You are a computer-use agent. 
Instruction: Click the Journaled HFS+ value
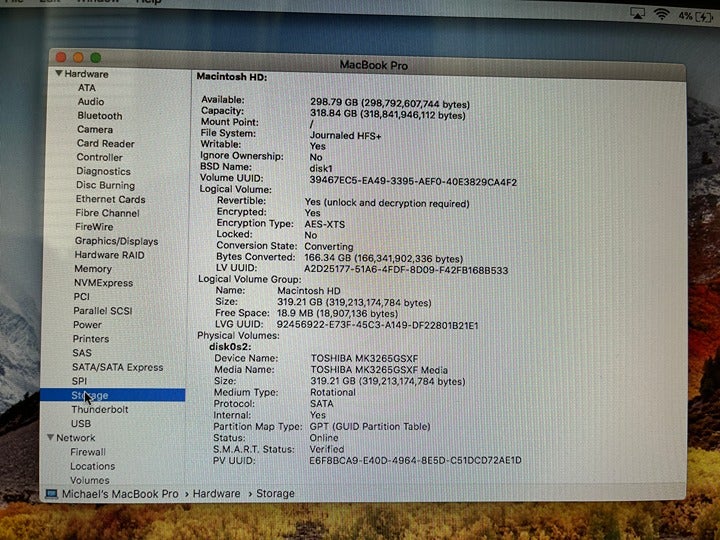(x=345, y=135)
